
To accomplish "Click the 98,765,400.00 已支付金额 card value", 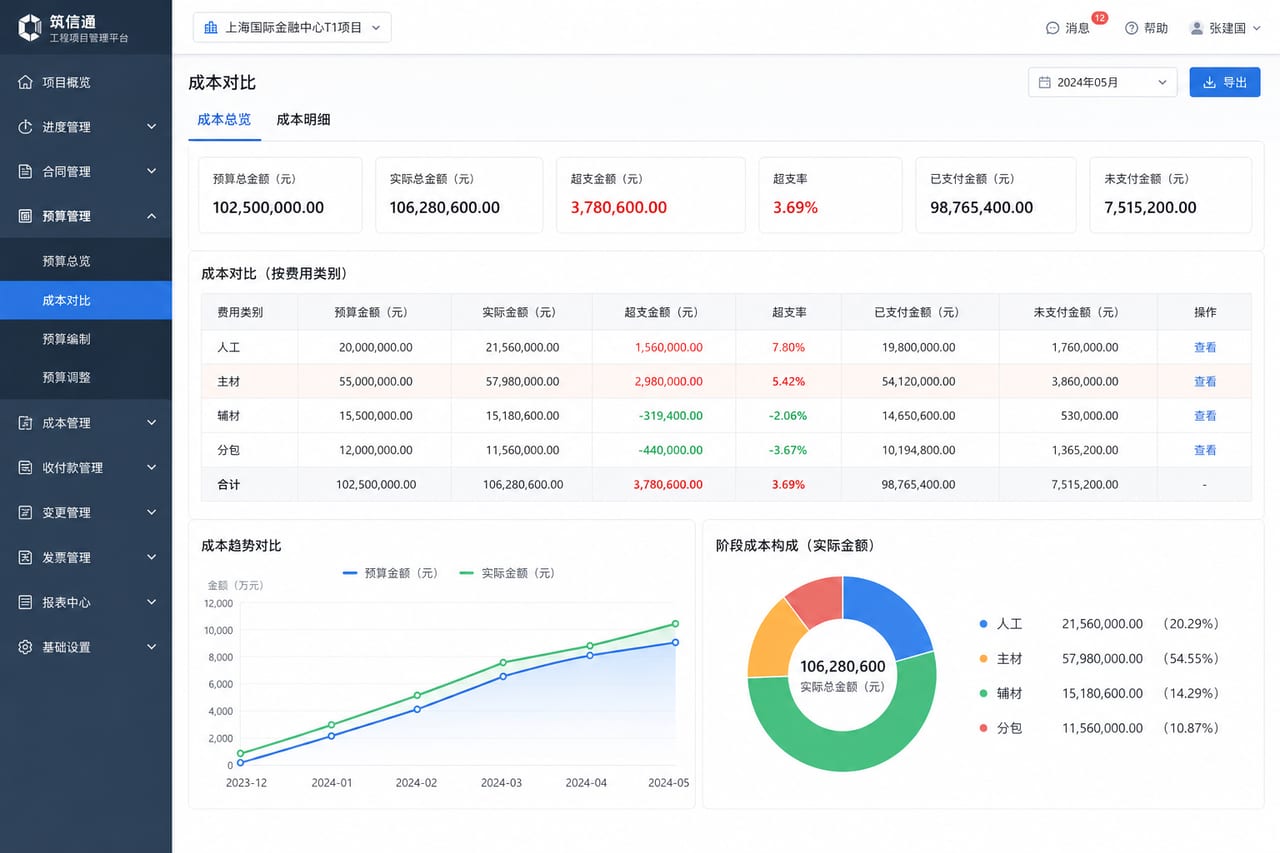I will 981,208.
